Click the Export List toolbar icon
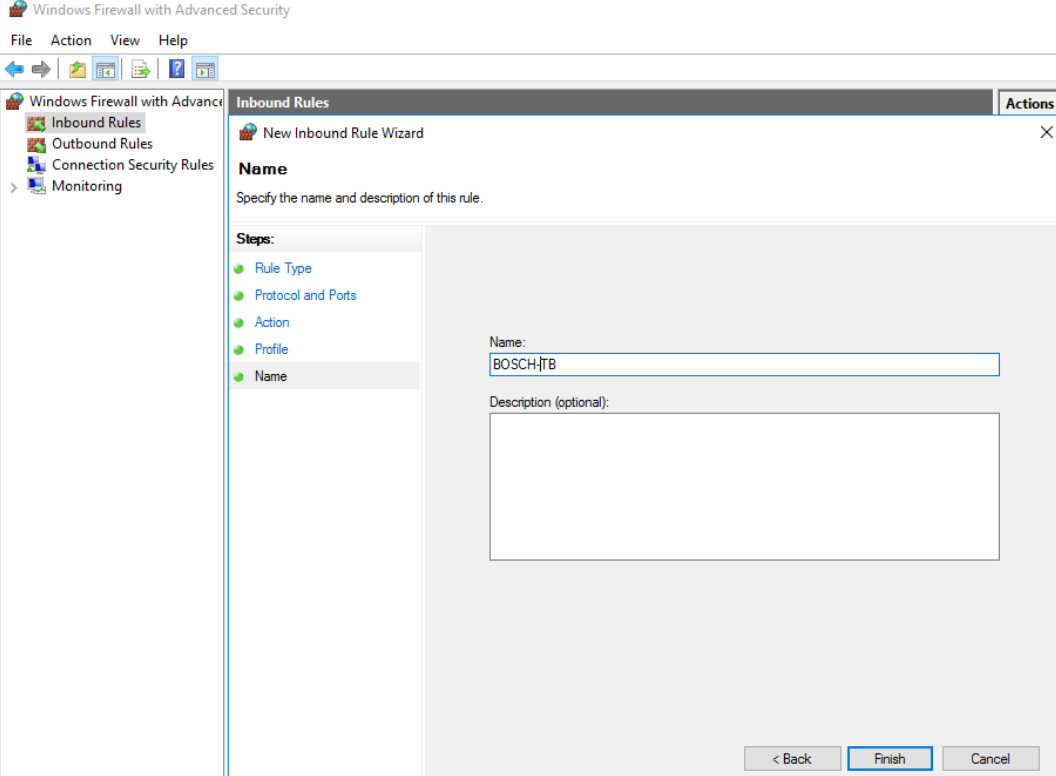This screenshot has width=1056, height=776. (x=140, y=69)
